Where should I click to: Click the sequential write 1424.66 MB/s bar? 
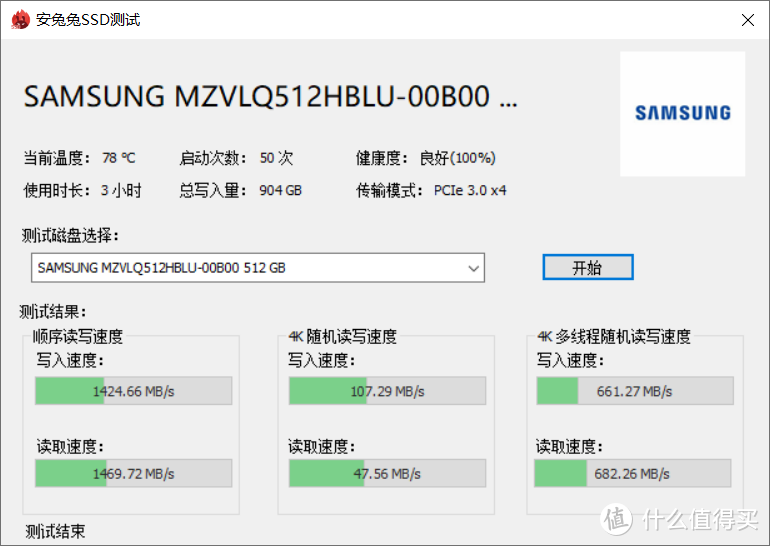pos(134,391)
